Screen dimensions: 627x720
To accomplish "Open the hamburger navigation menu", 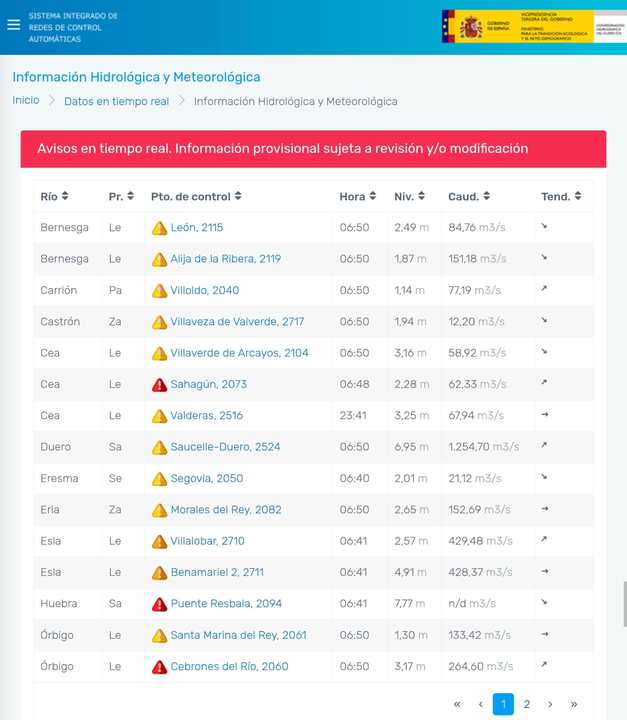I will click(x=13, y=25).
